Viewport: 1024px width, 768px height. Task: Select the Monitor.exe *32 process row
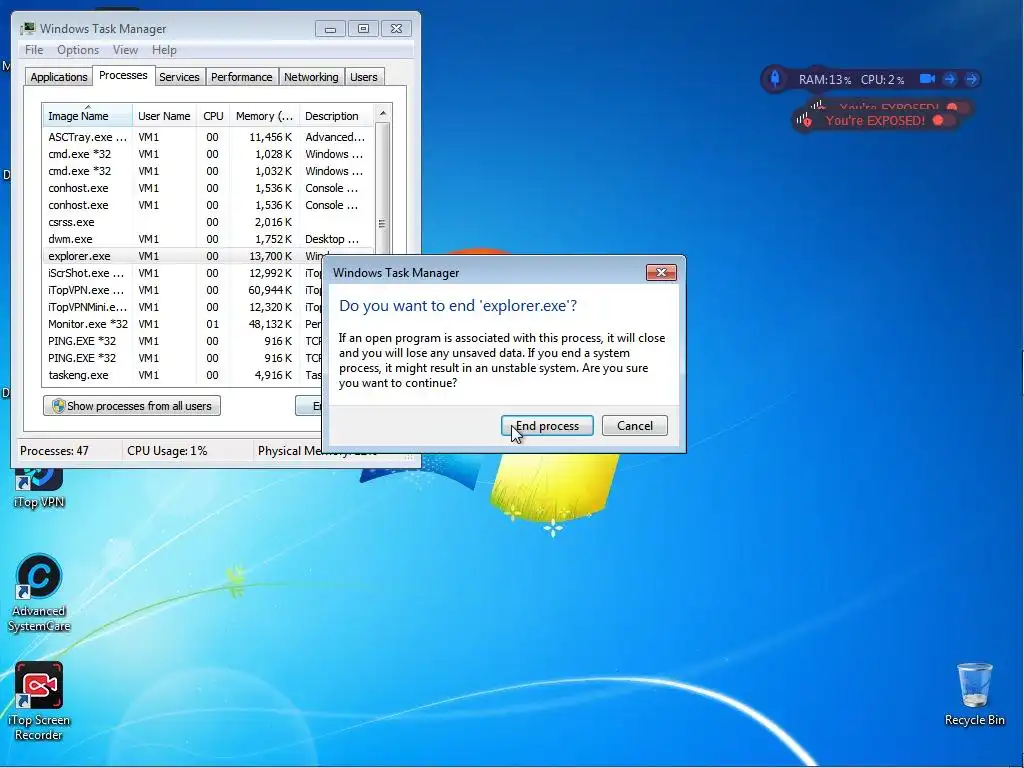point(183,324)
